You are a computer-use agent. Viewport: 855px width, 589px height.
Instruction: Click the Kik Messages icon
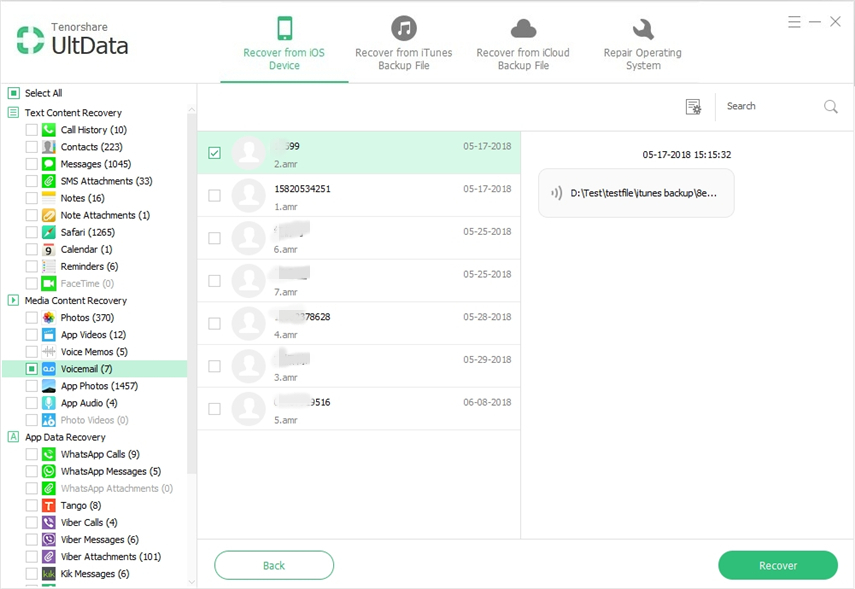(x=48, y=574)
